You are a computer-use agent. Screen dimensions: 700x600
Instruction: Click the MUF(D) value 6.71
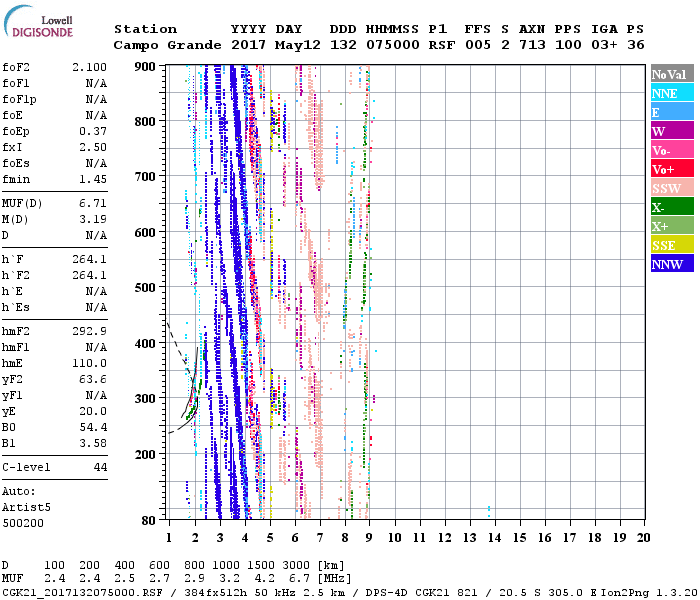pyautogui.click(x=93, y=203)
